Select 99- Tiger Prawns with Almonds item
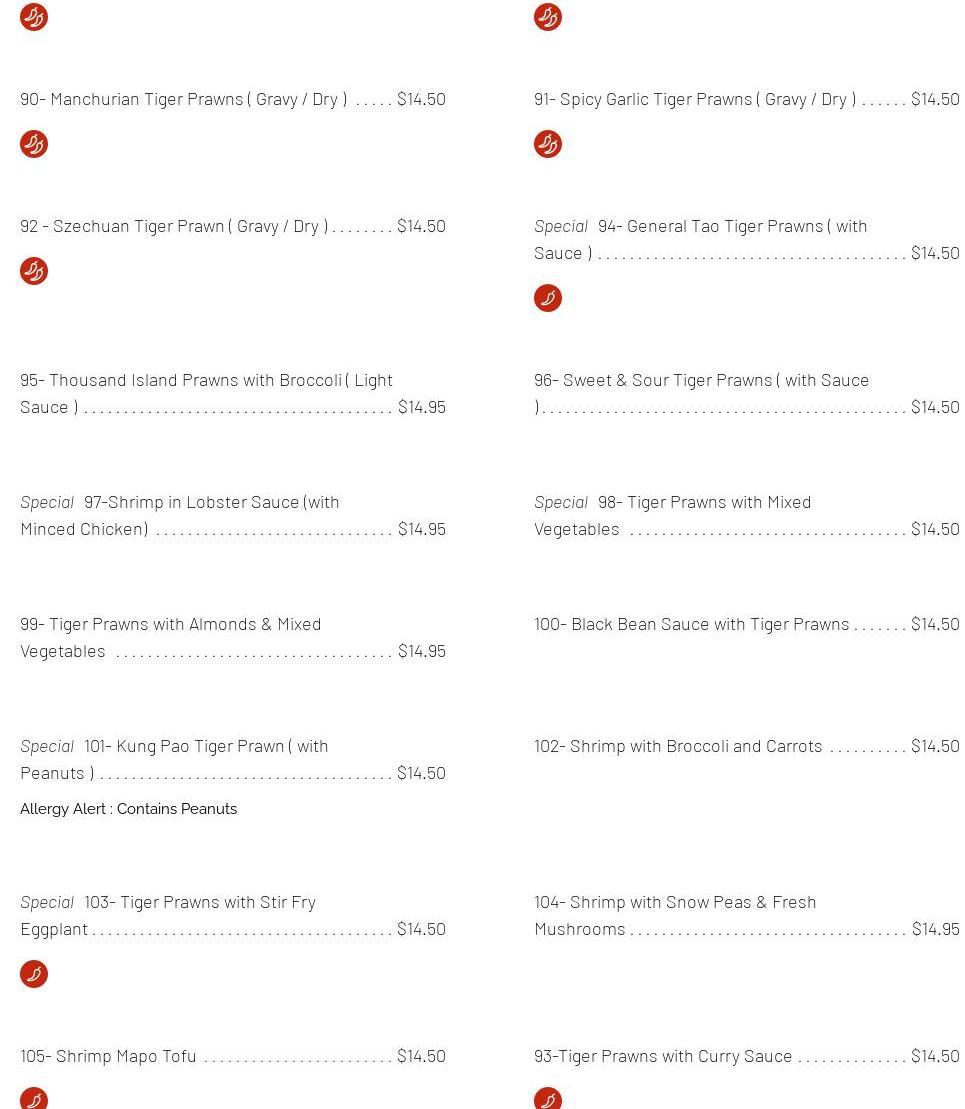The height and width of the screenshot is (1109, 965). pyautogui.click(x=170, y=624)
